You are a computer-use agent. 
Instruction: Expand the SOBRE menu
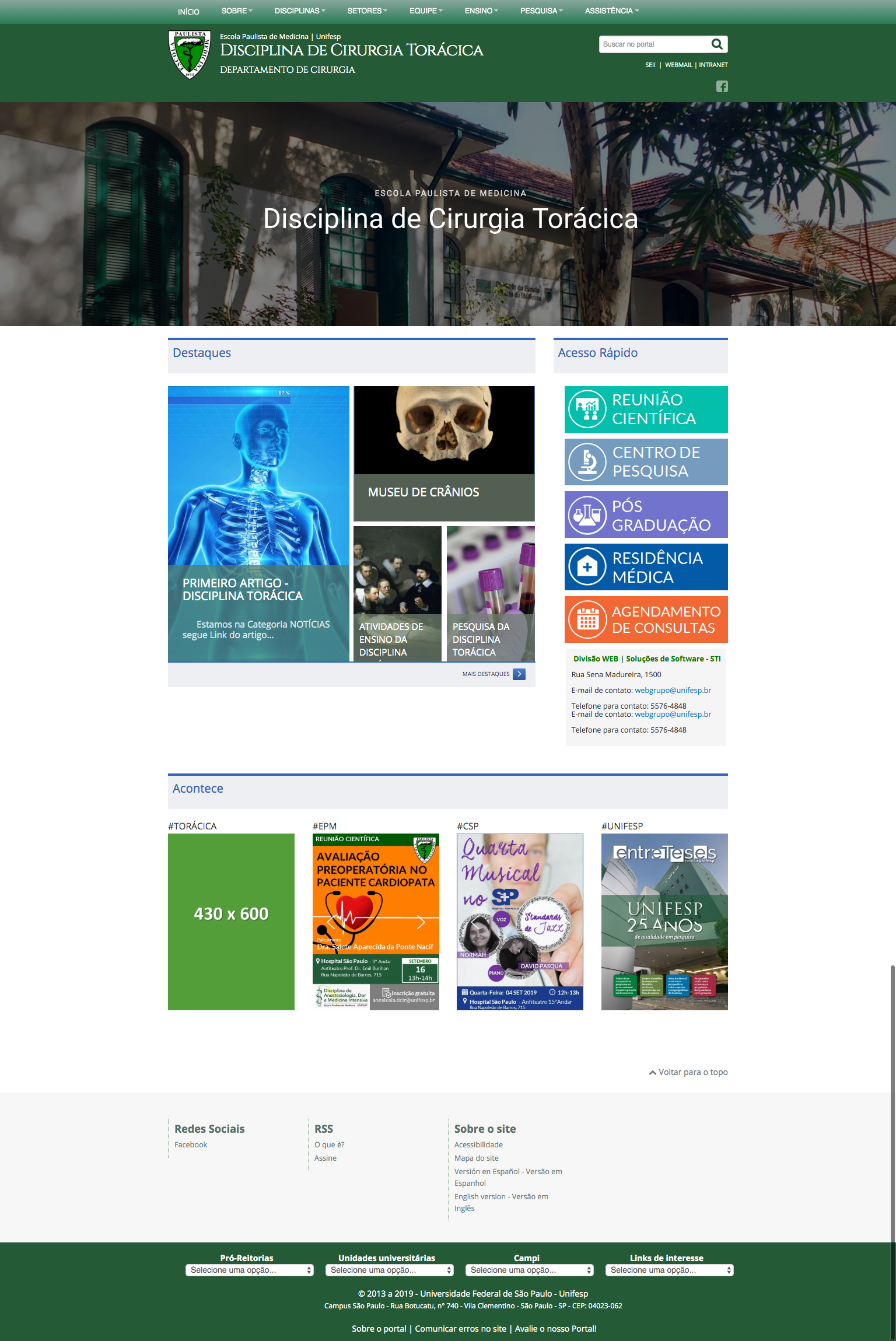237,11
